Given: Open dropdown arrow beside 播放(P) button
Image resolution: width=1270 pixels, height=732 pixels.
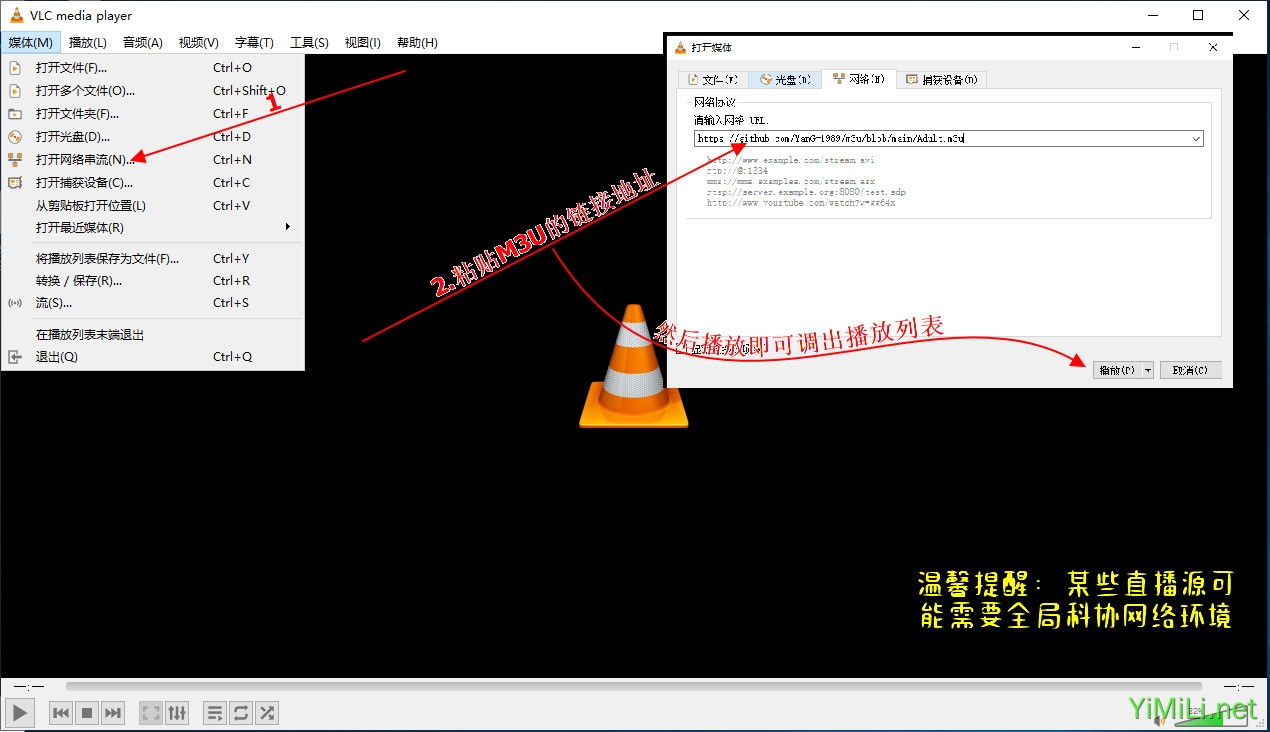Looking at the screenshot, I should [x=1148, y=370].
